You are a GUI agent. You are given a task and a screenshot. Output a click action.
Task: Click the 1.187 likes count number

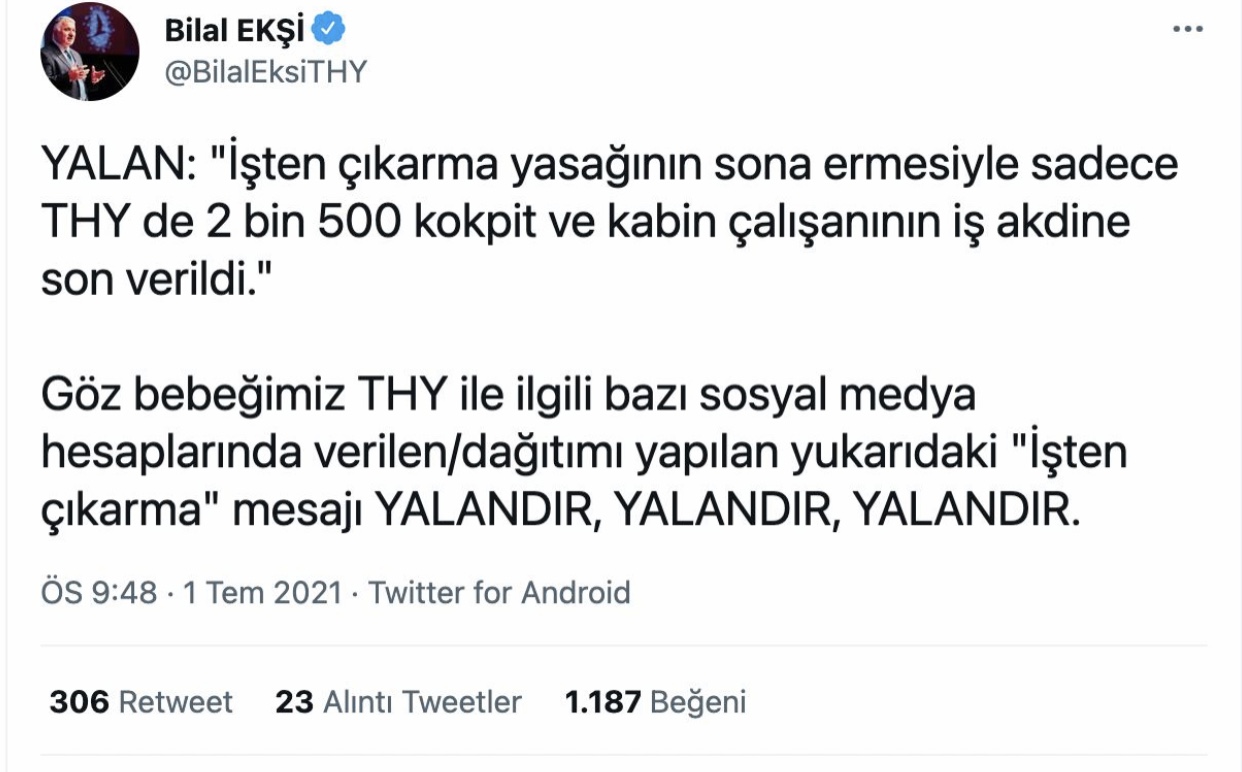(x=602, y=702)
